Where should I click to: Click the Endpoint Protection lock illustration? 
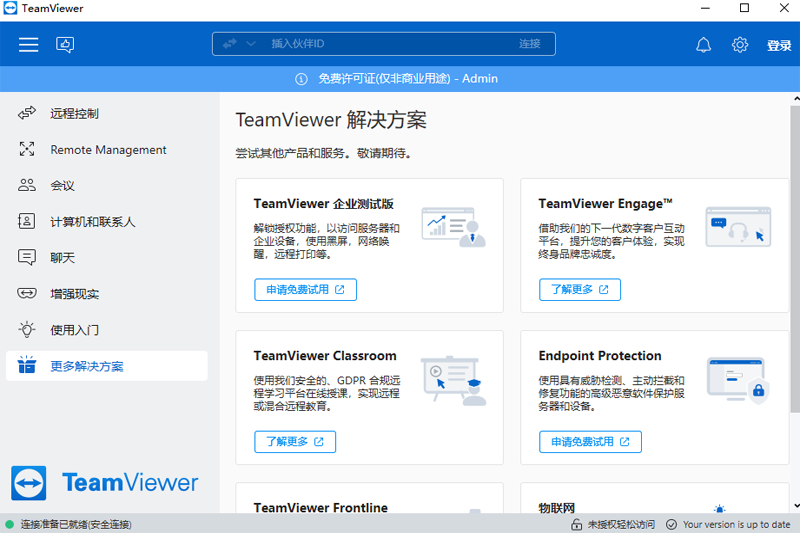tap(738, 380)
